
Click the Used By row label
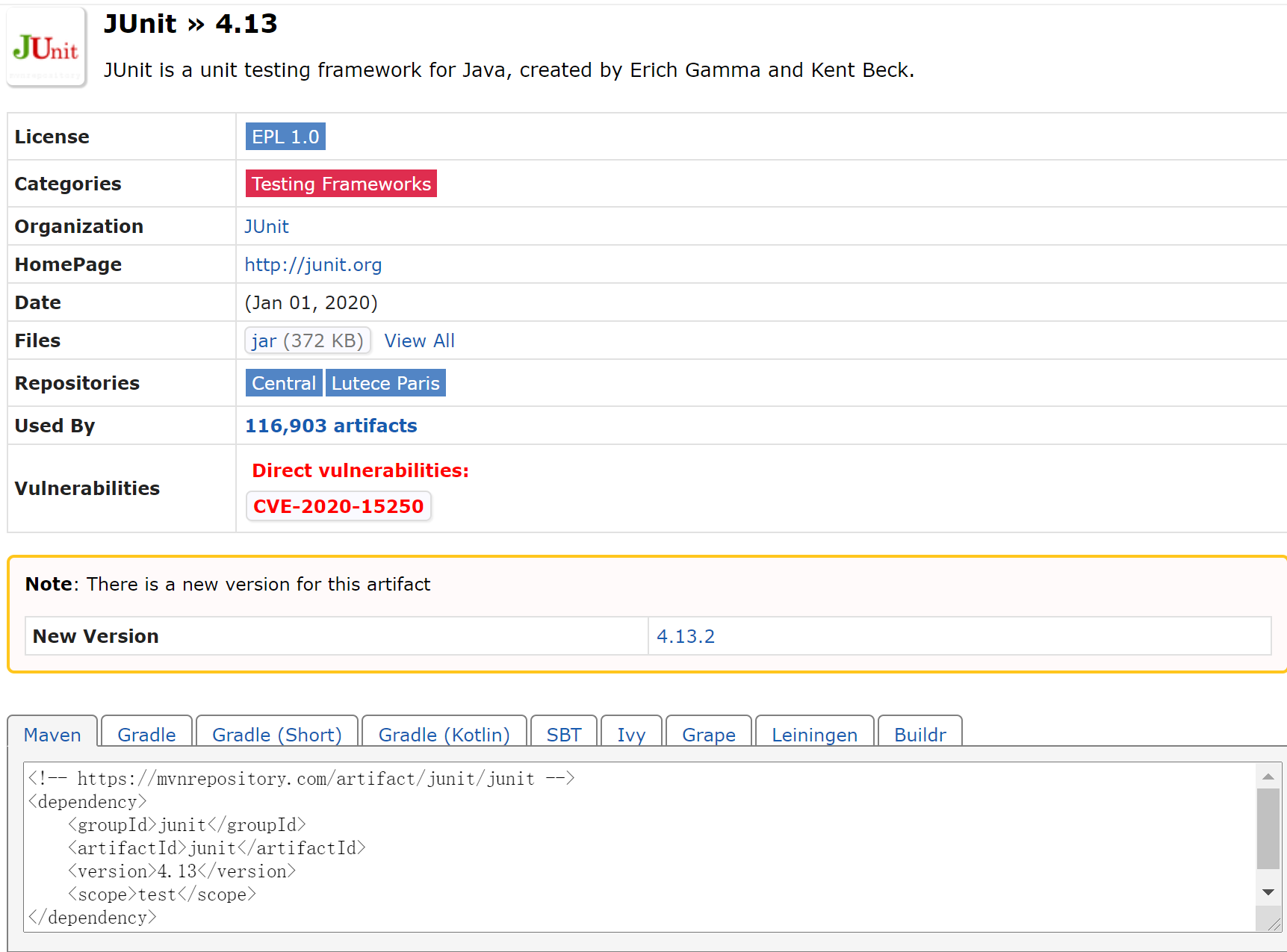coord(55,426)
